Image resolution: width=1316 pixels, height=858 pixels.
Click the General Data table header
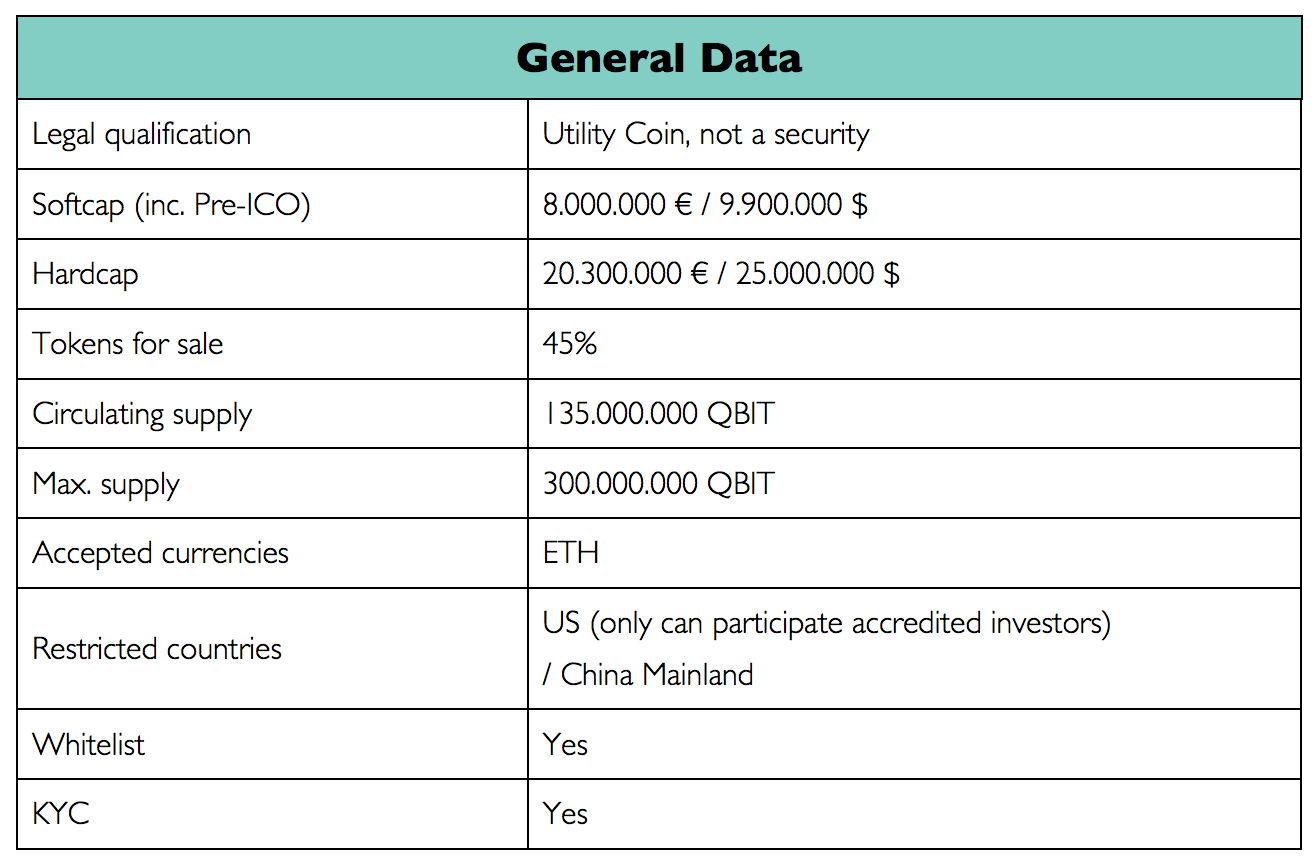coord(659,58)
